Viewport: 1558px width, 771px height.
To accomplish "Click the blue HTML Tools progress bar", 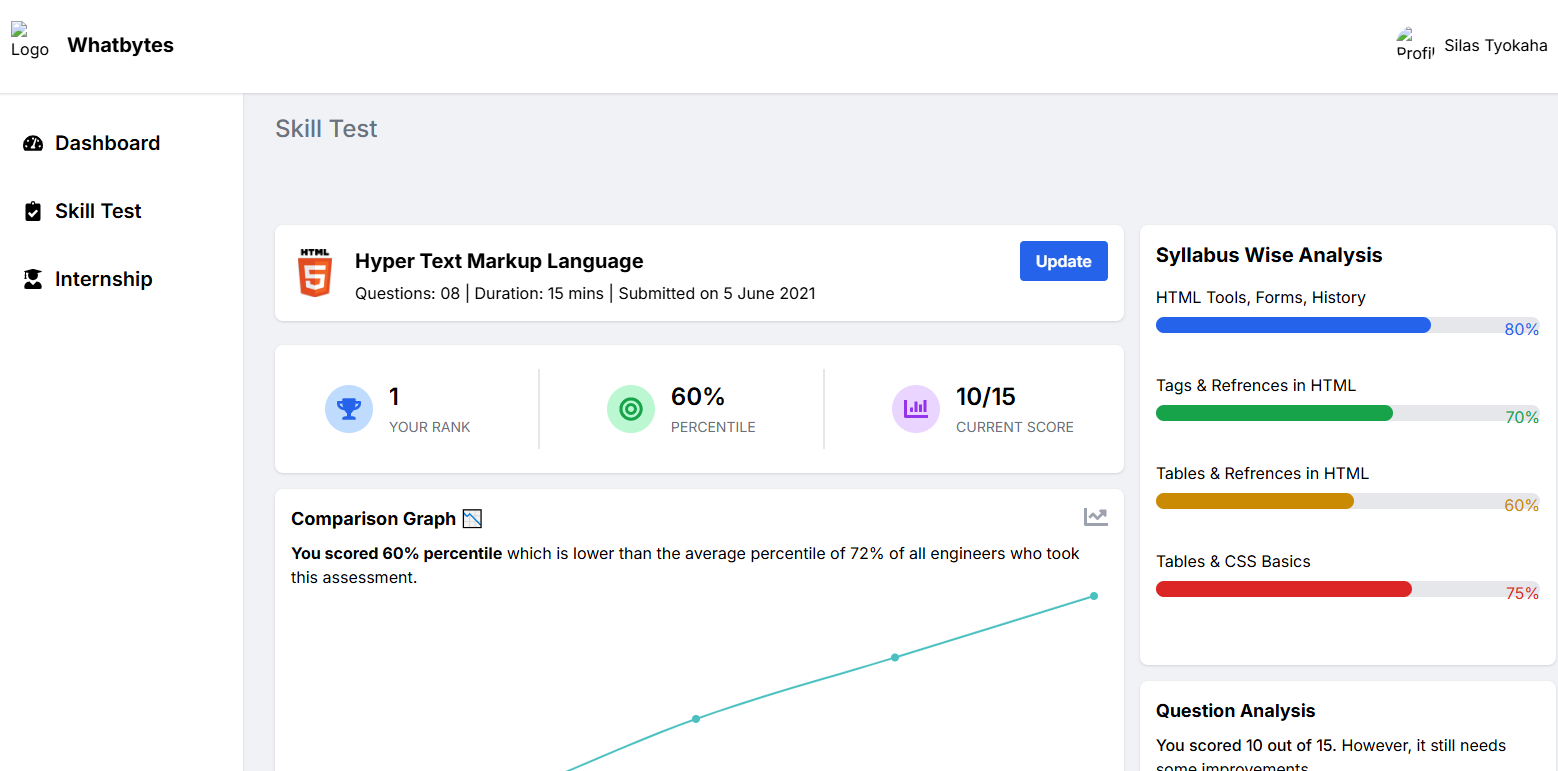I will pyautogui.click(x=1293, y=325).
